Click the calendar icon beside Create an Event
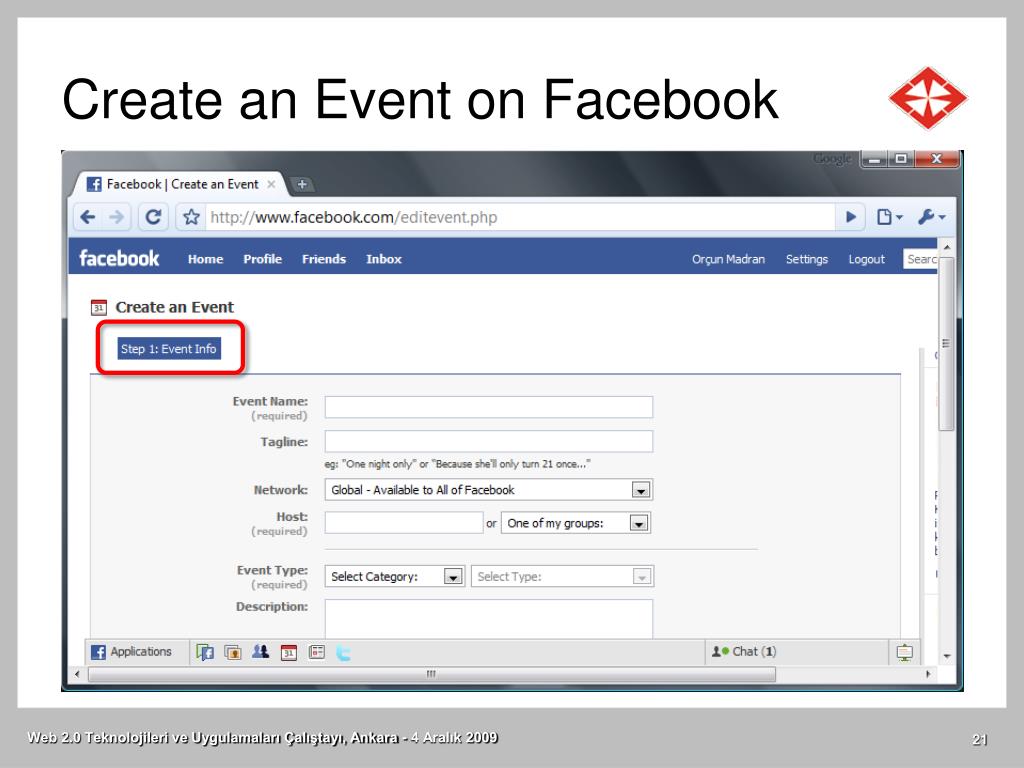1024x768 pixels. (x=99, y=307)
